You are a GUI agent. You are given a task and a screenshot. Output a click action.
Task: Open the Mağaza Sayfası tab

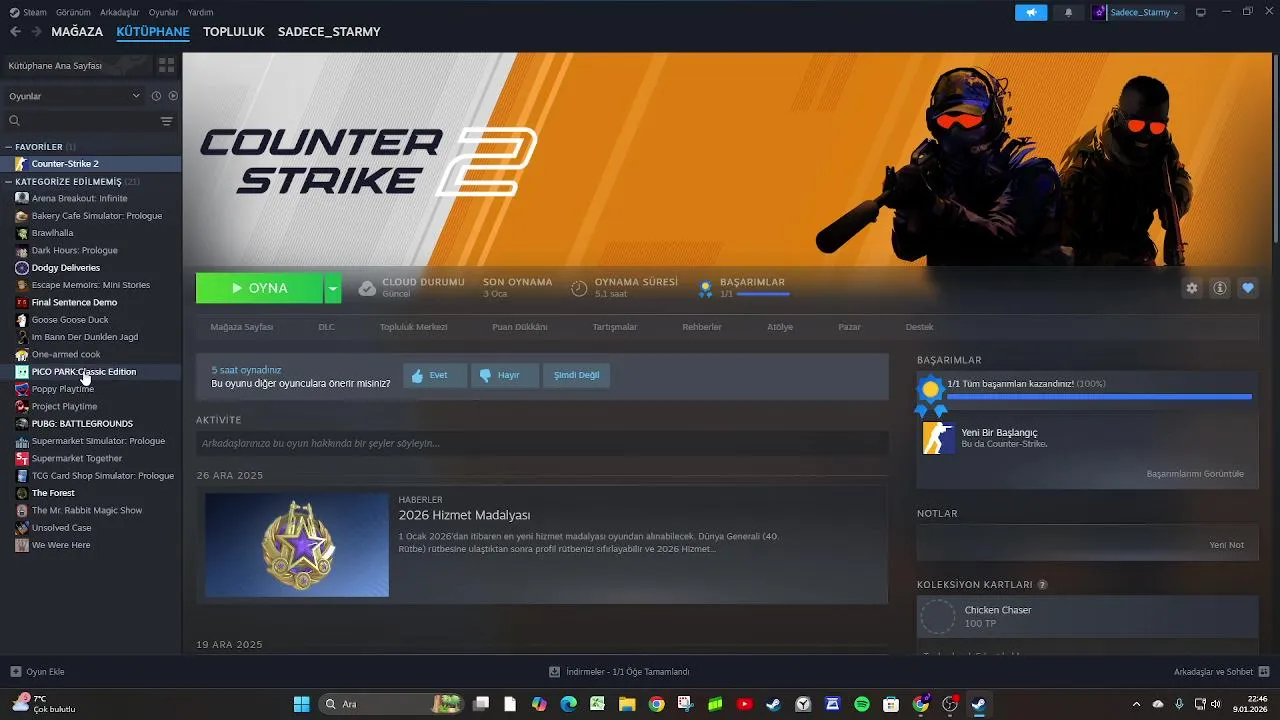click(x=242, y=327)
